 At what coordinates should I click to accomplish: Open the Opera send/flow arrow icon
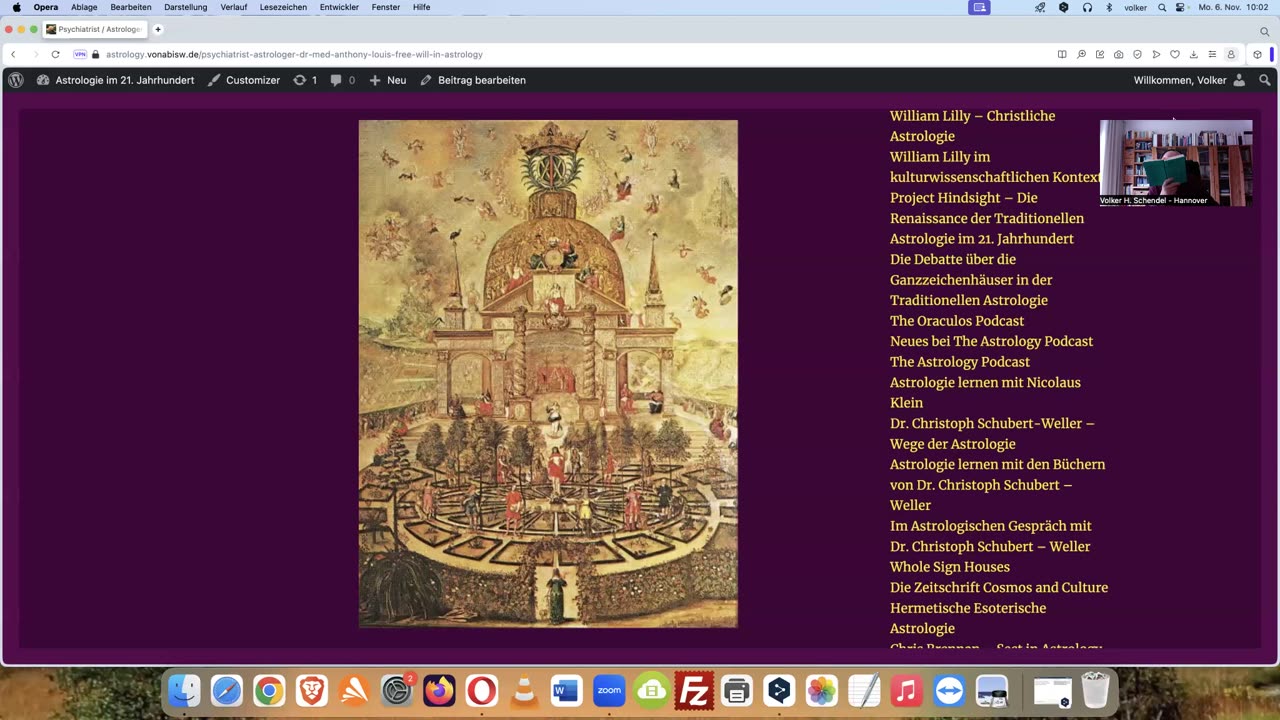[x=1156, y=54]
